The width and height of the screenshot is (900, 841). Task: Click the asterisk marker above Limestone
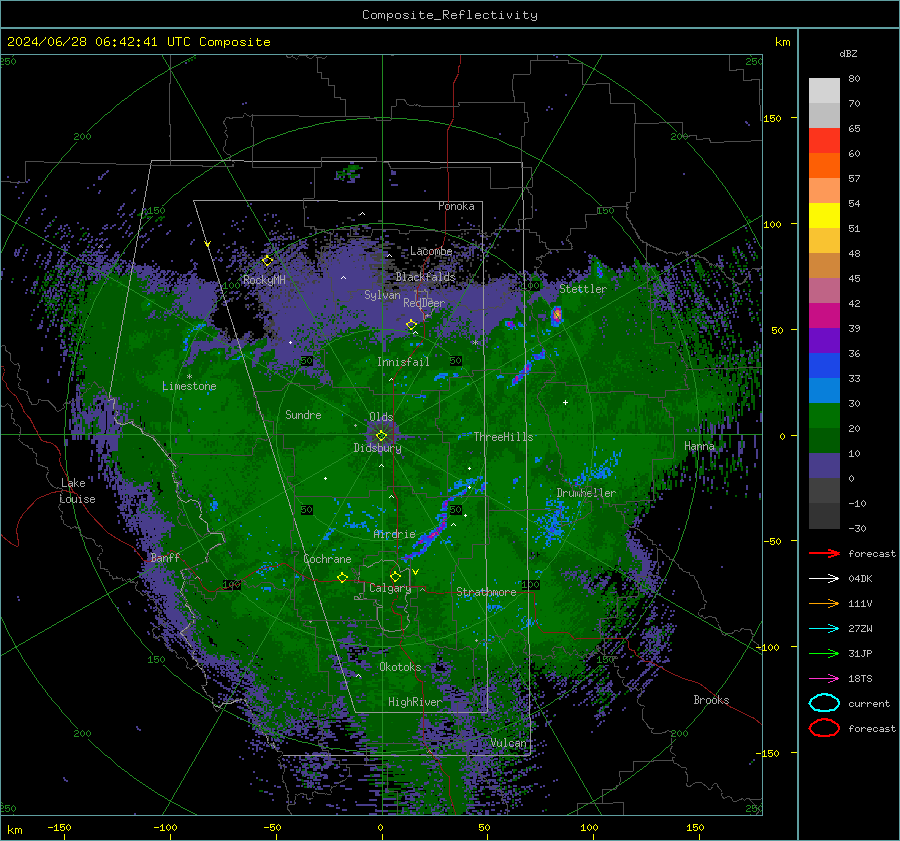point(189,377)
